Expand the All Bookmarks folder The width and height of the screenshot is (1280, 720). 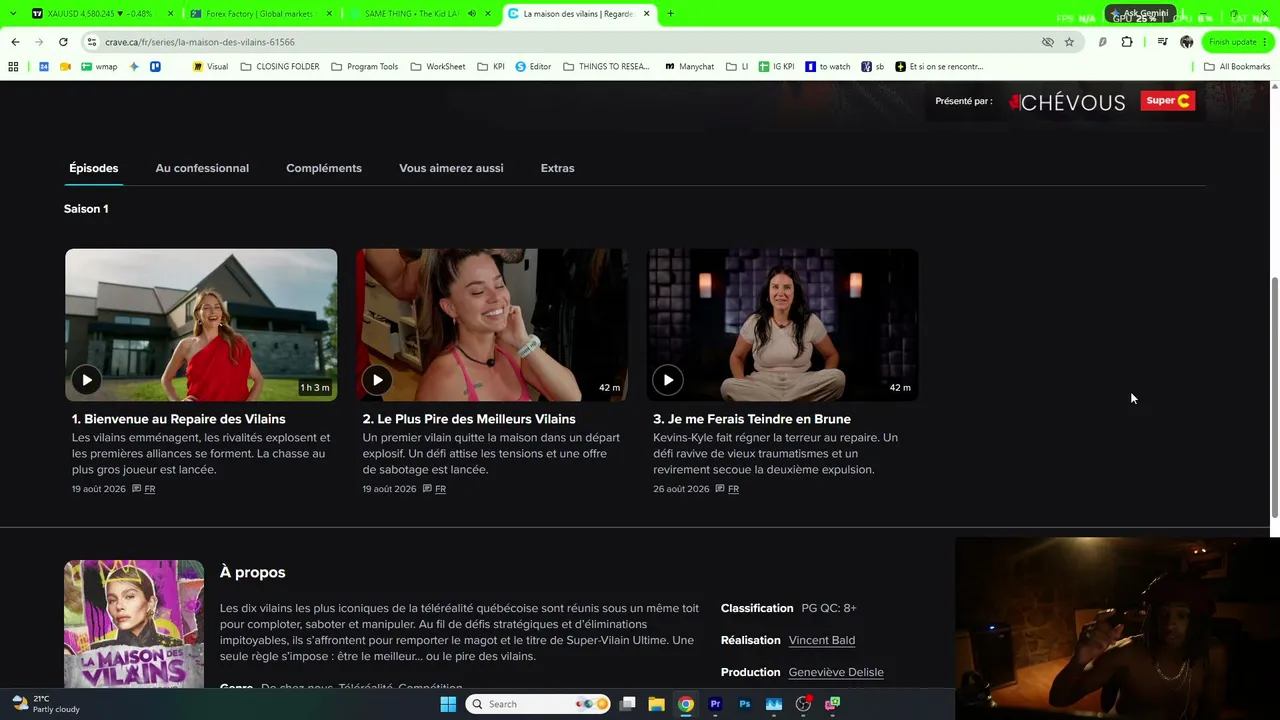pyautogui.click(x=1237, y=67)
